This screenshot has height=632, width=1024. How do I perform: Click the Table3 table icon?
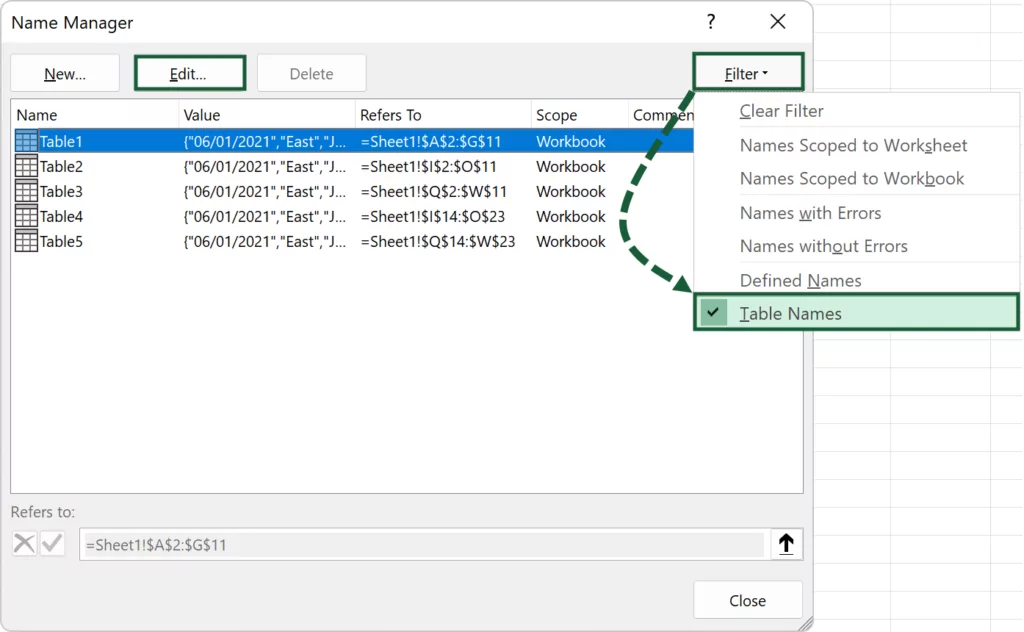pyautogui.click(x=27, y=192)
